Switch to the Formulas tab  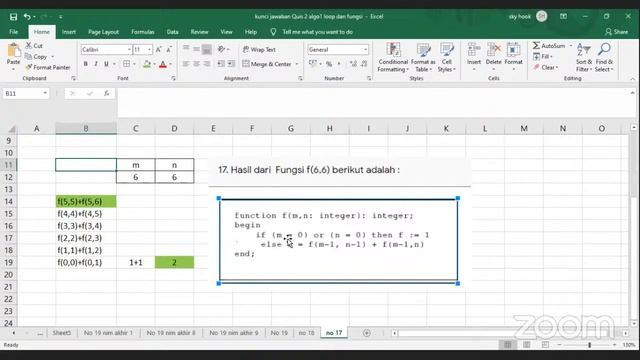[x=142, y=32]
